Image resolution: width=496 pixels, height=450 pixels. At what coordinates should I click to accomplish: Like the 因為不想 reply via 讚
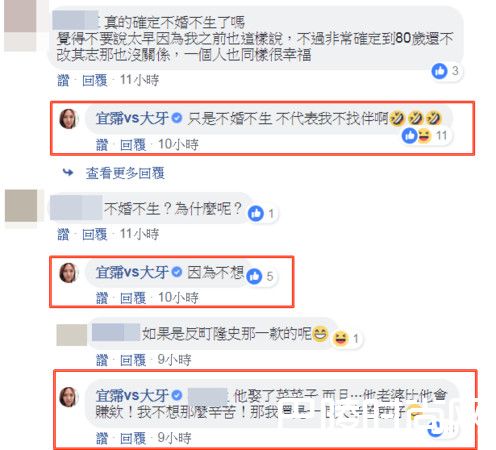click(102, 298)
